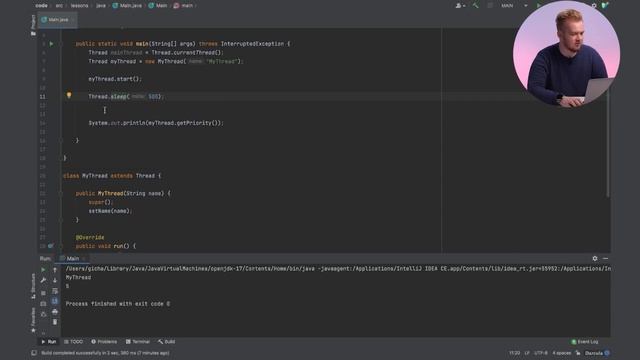Toggle soft-wrap in console output
640x360 pixels.
[55, 291]
